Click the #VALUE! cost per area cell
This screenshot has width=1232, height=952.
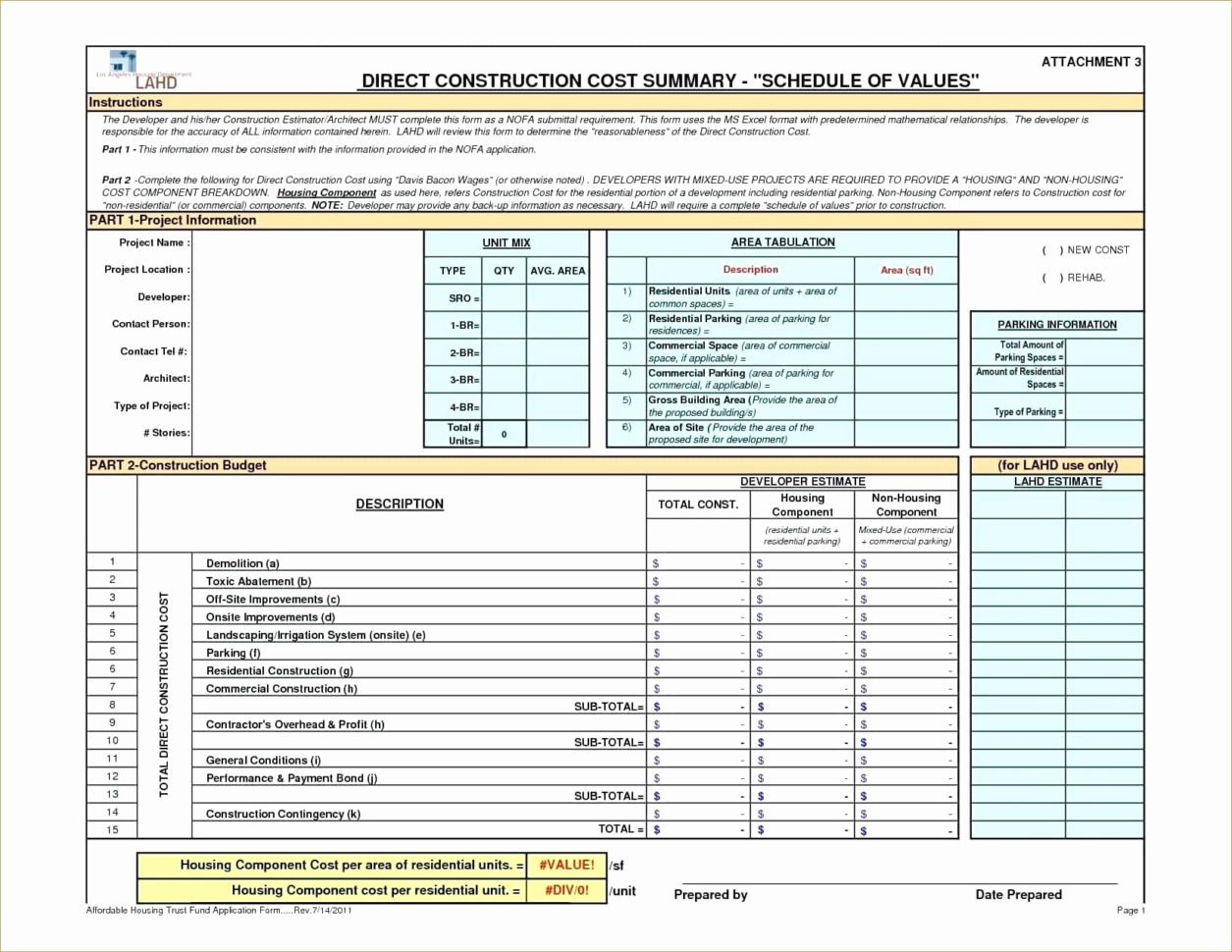pyautogui.click(x=566, y=866)
